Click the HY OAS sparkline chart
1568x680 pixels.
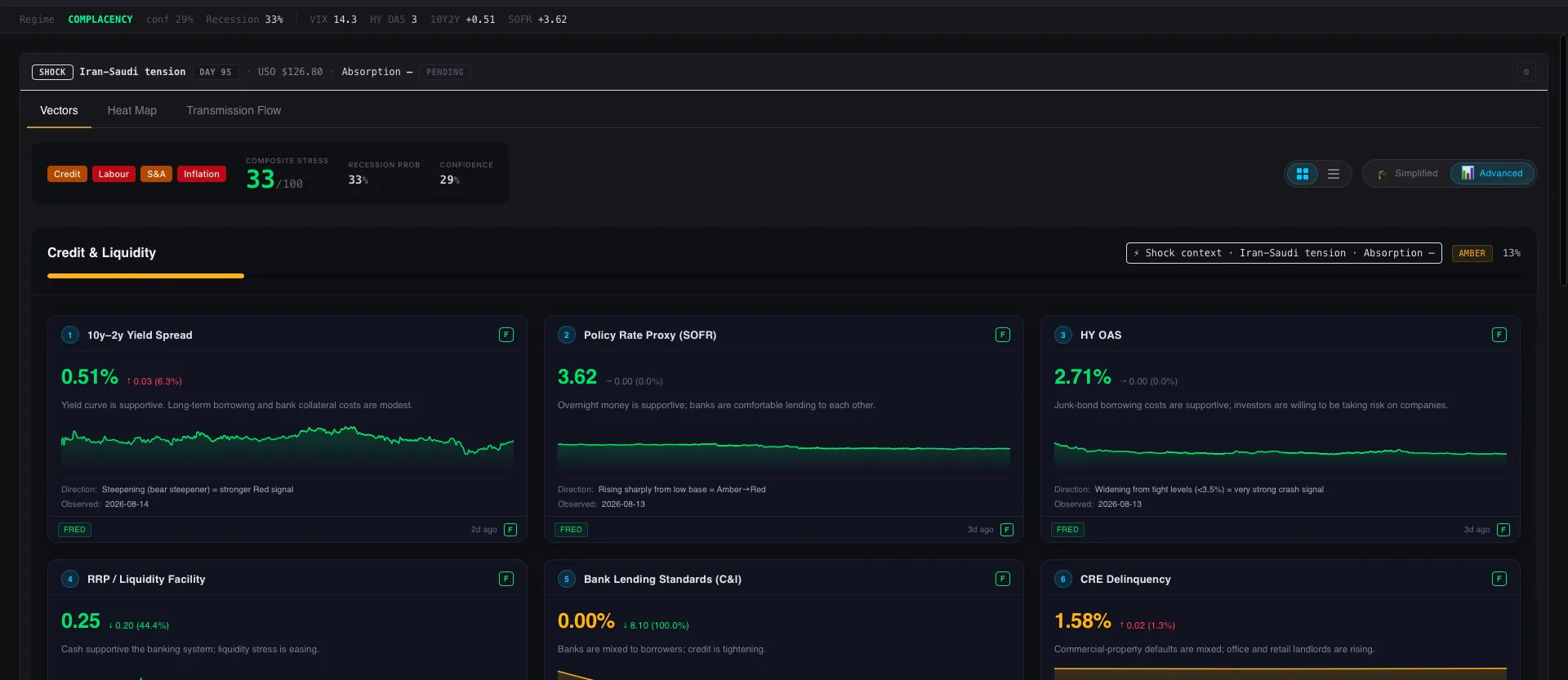click(x=1281, y=453)
